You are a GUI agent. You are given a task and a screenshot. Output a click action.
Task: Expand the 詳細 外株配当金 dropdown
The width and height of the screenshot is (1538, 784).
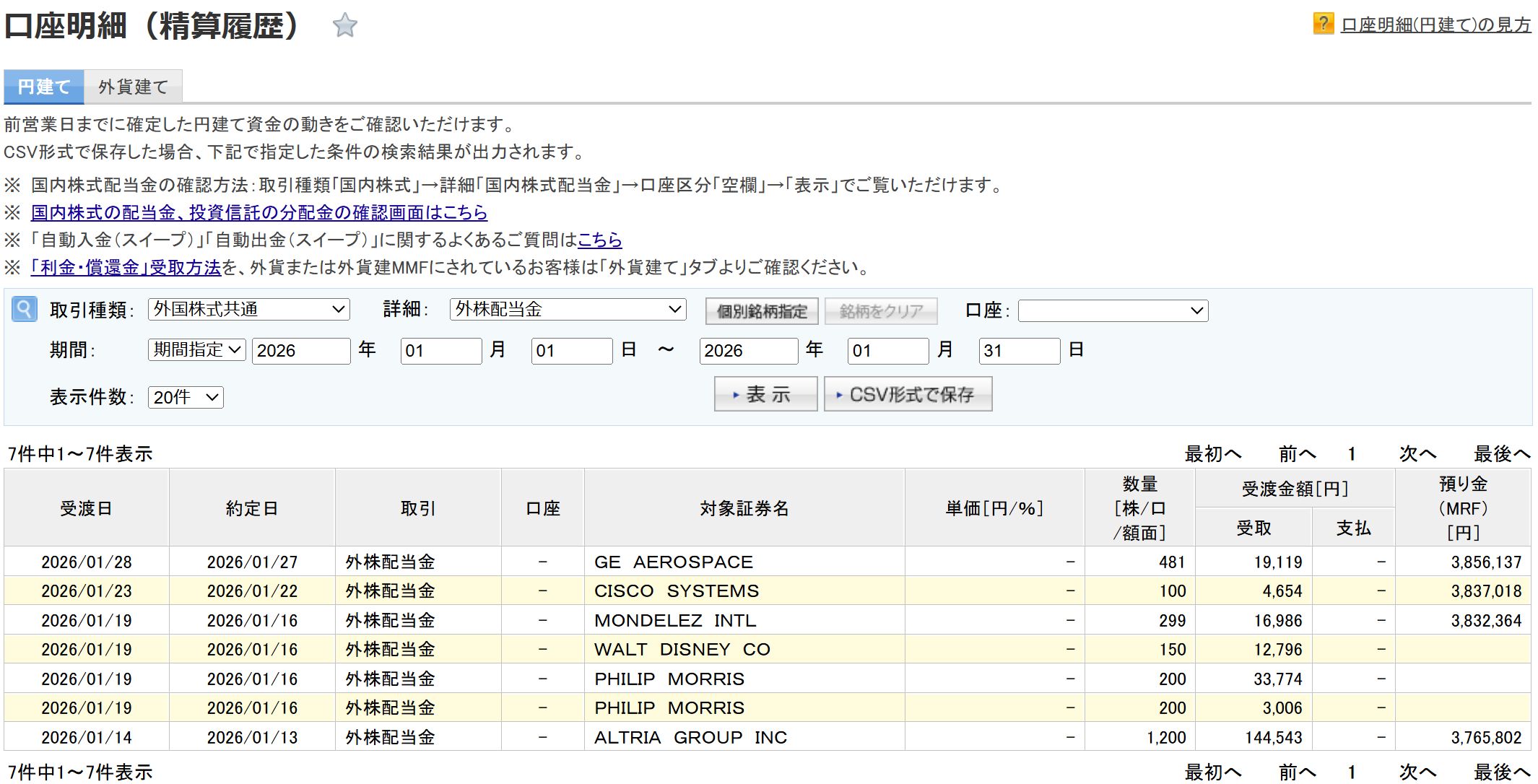coord(568,310)
